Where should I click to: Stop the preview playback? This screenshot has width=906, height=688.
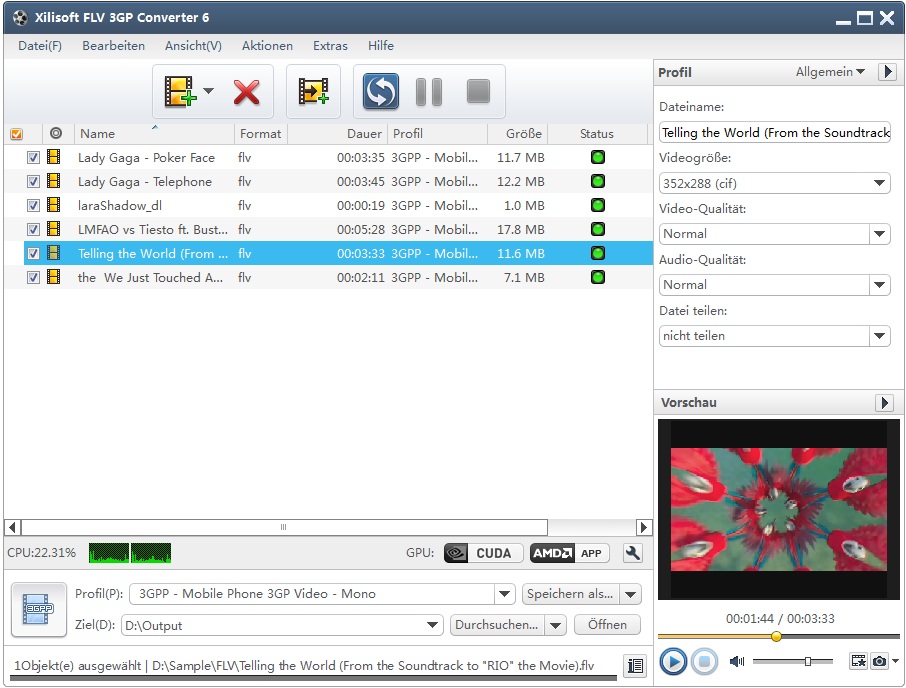point(704,661)
